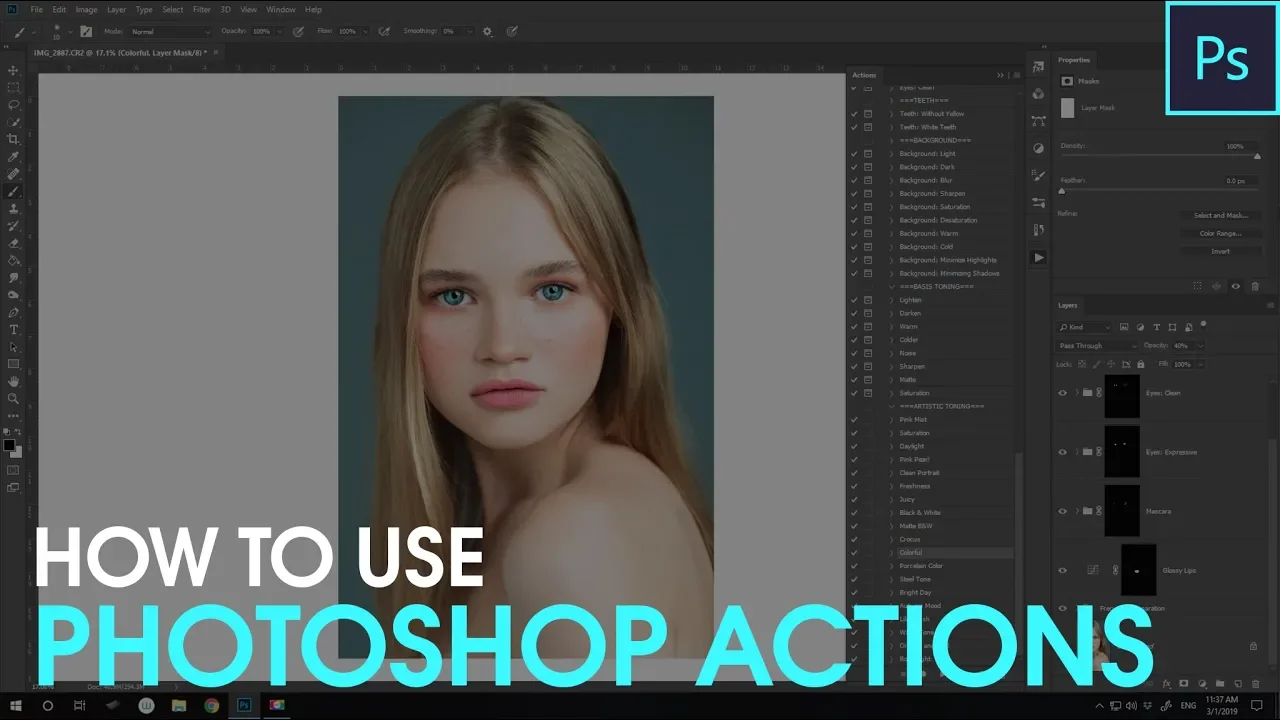The image size is (1280, 720).
Task: Toggle the Brush Settings panel in options bar
Action: click(85, 31)
